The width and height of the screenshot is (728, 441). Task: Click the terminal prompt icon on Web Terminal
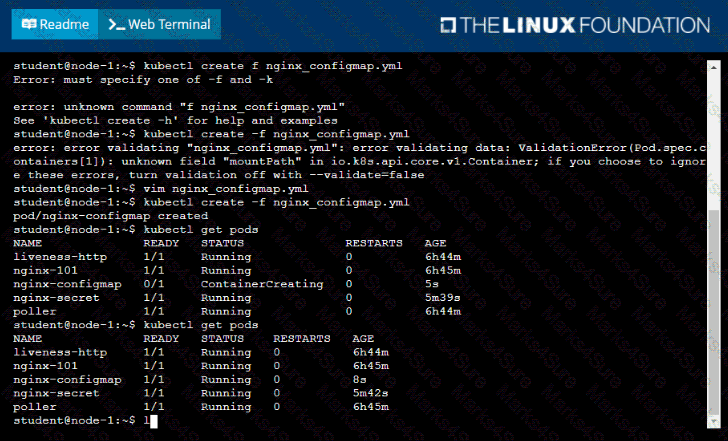[117, 24]
